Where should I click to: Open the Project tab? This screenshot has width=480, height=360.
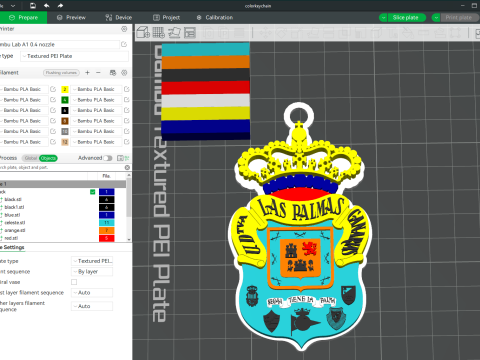point(166,17)
